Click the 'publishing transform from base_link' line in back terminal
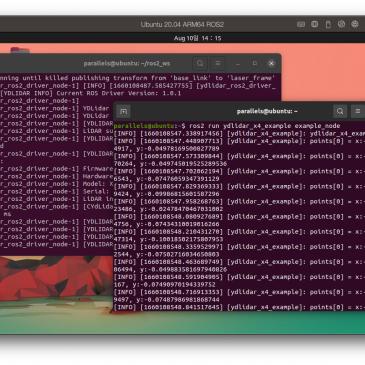The image size is (365, 365). (137, 78)
